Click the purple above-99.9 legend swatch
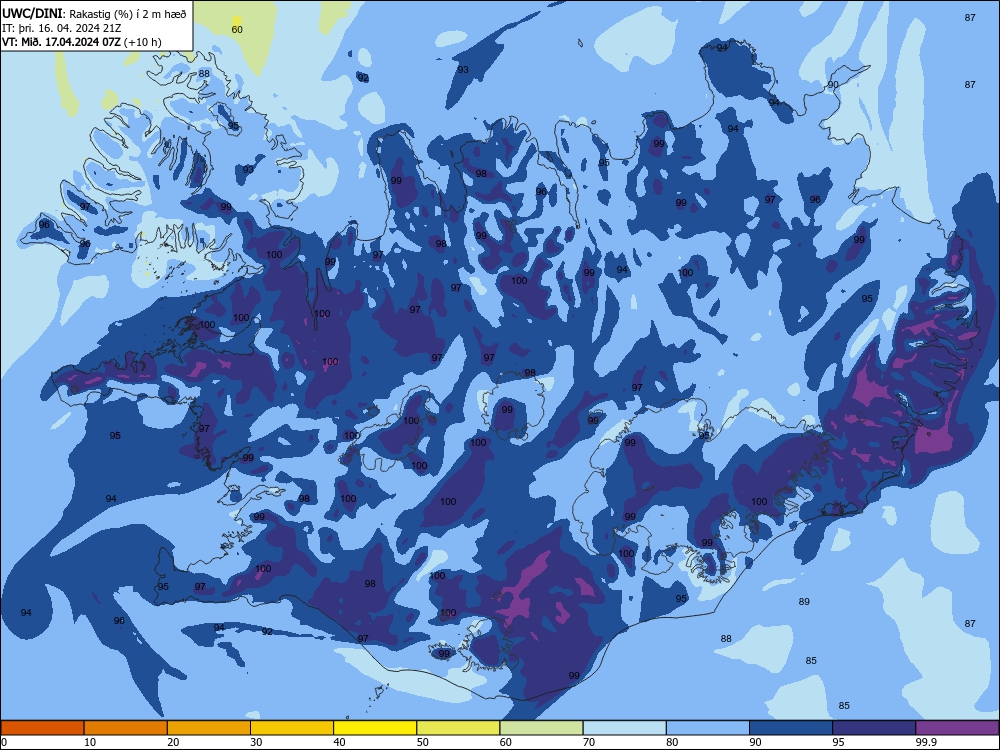 pyautogui.click(x=957, y=728)
